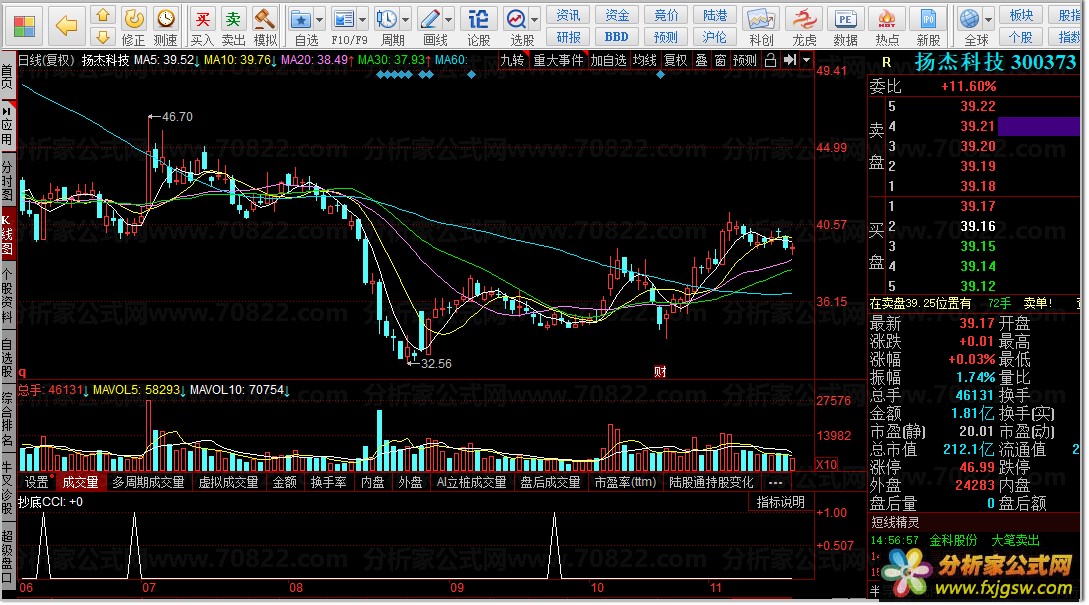Expand the 画线 drawing dropdown arrow
This screenshot has width=1089, height=605.
[x=449, y=19]
